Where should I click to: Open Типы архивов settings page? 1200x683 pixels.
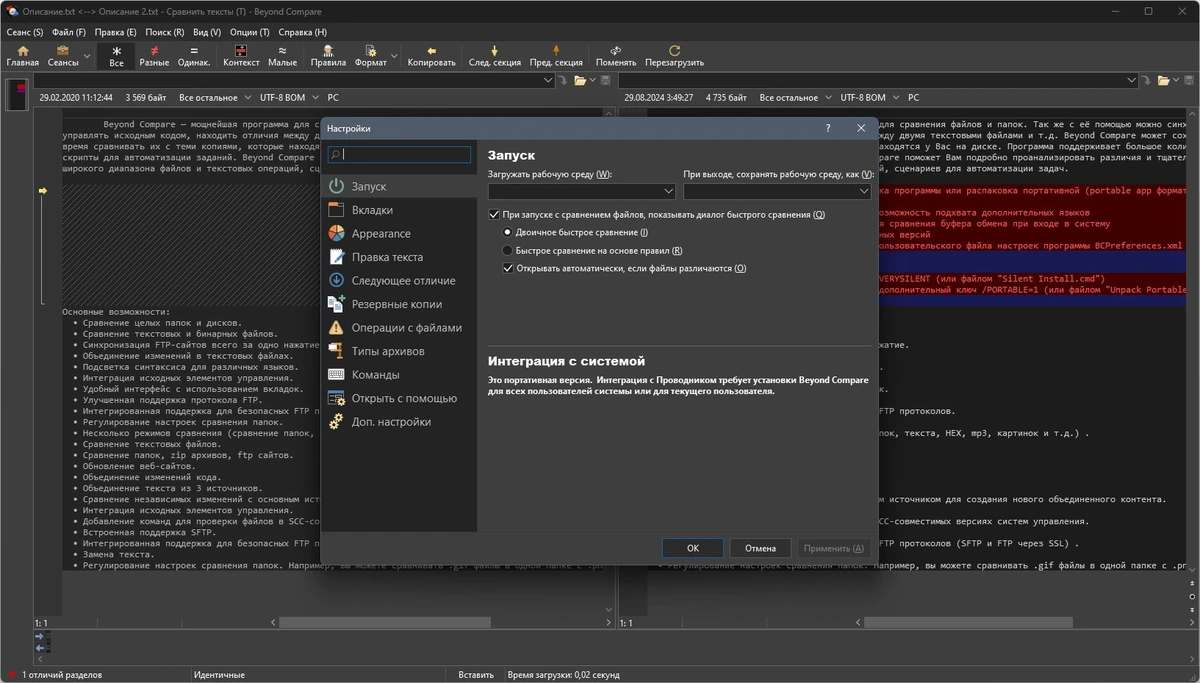tap(400, 351)
